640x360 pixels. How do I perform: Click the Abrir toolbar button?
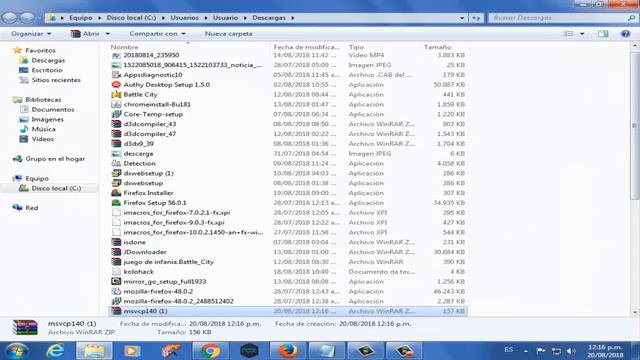click(85, 34)
